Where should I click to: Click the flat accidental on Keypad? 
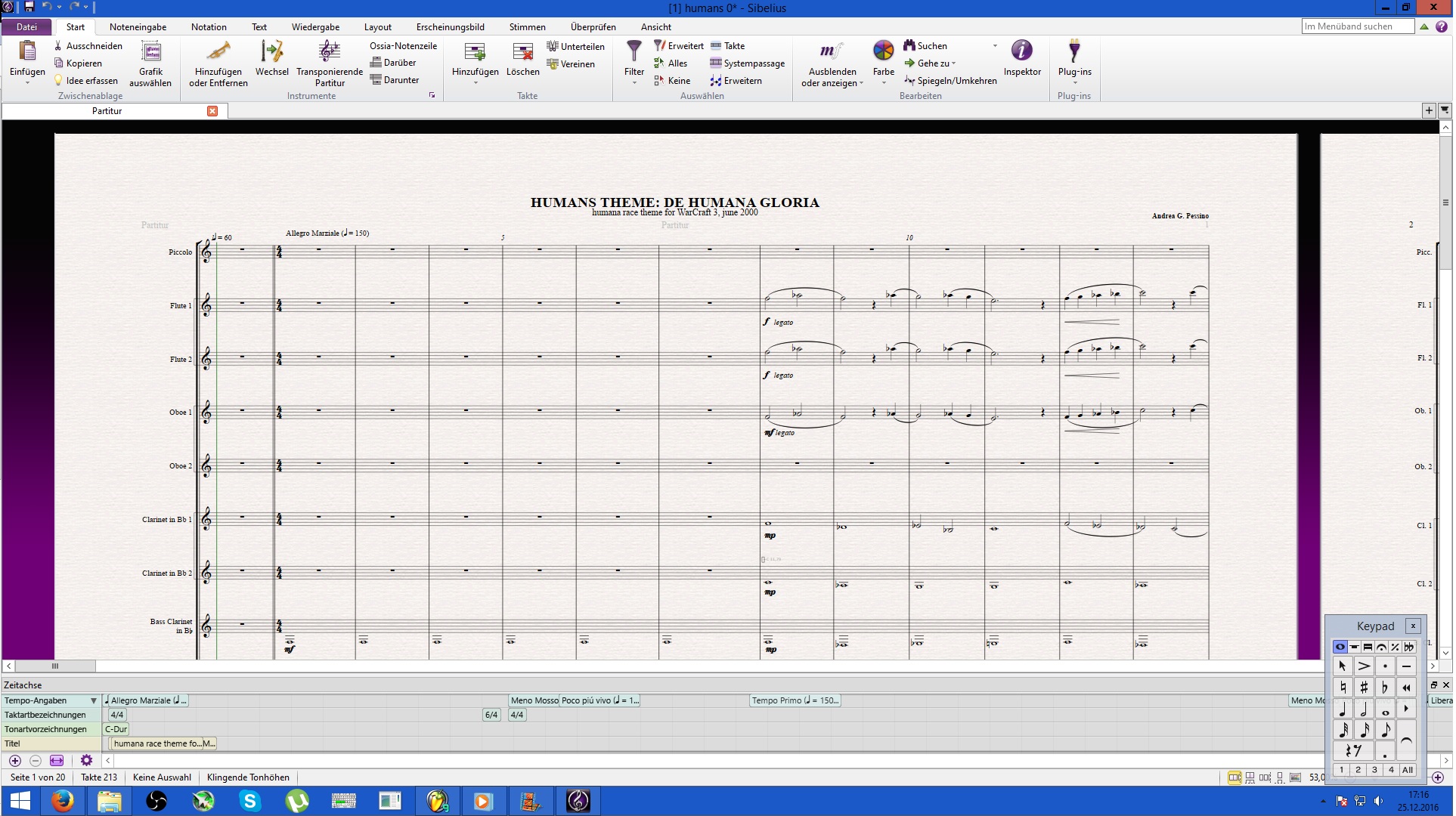pyautogui.click(x=1385, y=688)
